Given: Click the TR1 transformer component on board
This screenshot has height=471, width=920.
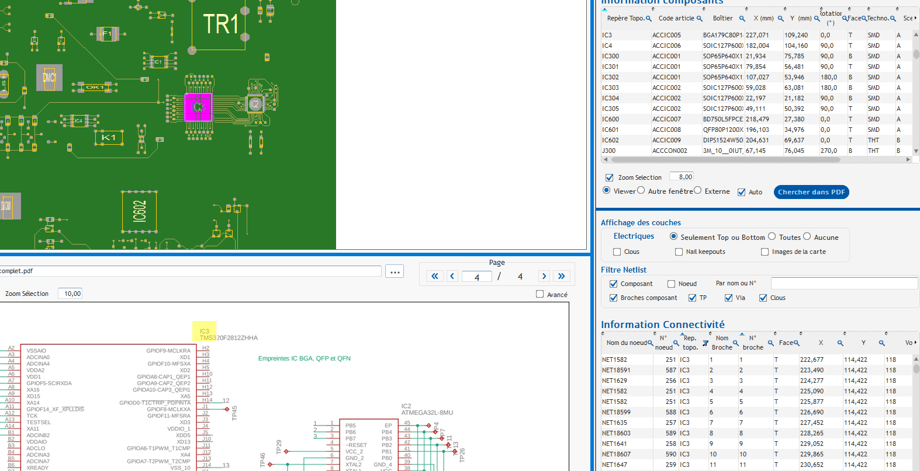Looking at the screenshot, I should (221, 25).
